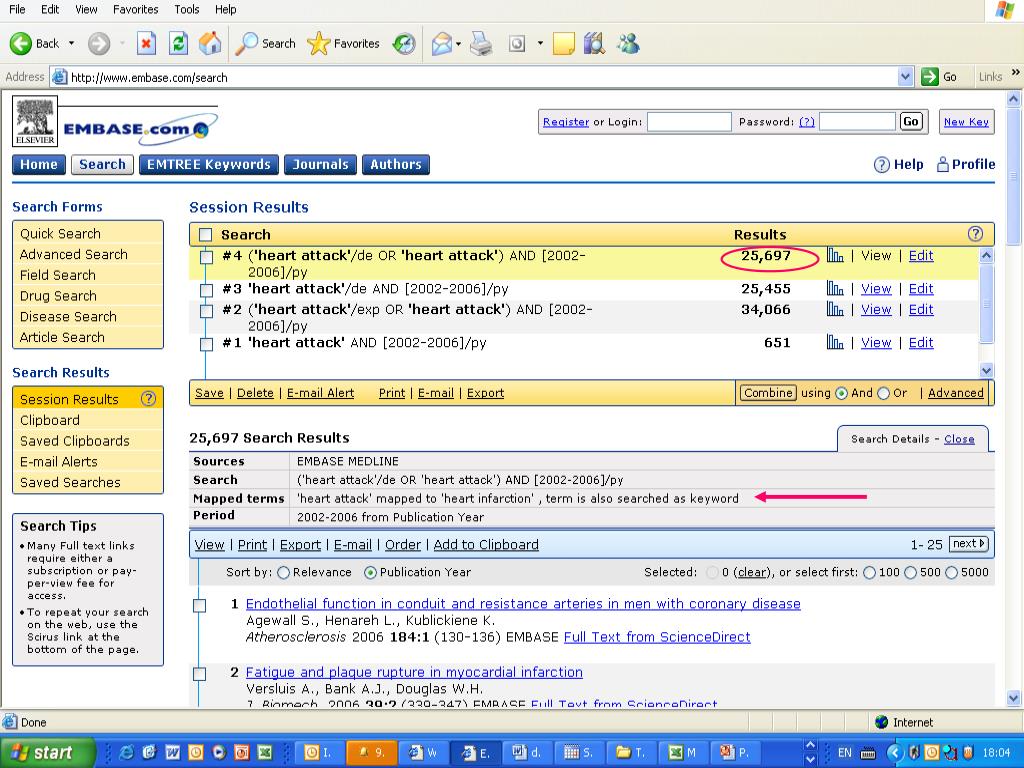Show the results chart for search #3
This screenshot has width=1024, height=768.
tap(835, 289)
